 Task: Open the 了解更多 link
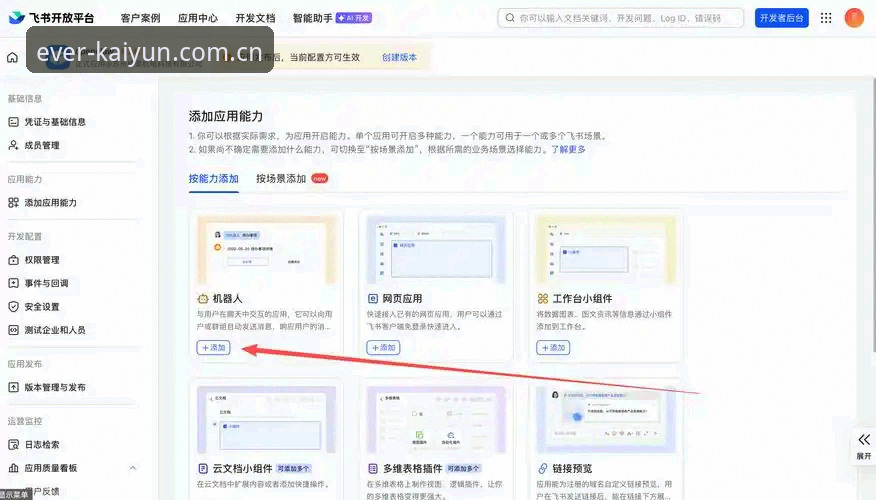coord(569,149)
